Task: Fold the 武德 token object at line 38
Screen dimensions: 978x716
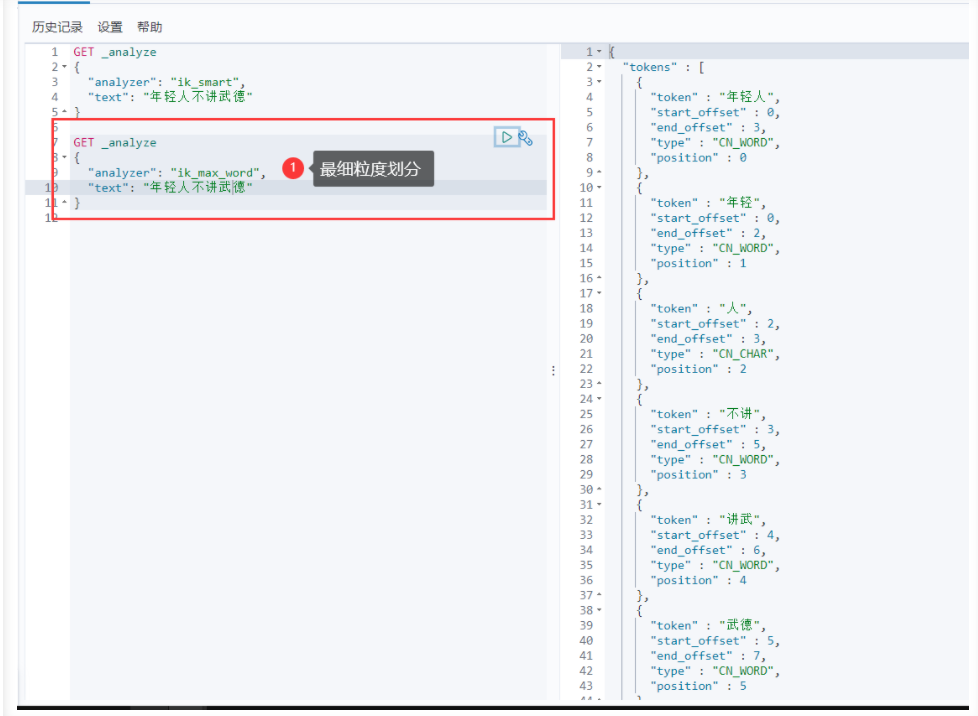Action: [599, 610]
